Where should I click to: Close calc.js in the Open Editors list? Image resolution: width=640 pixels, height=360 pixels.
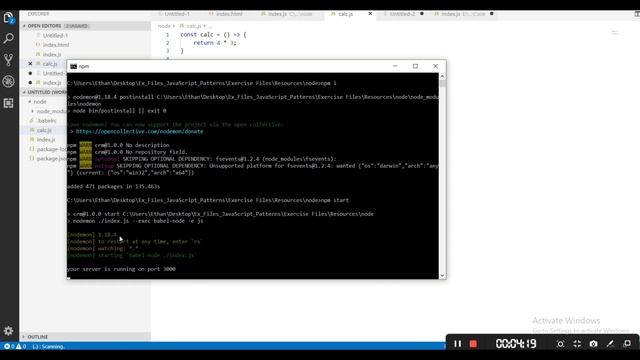tap(30, 64)
